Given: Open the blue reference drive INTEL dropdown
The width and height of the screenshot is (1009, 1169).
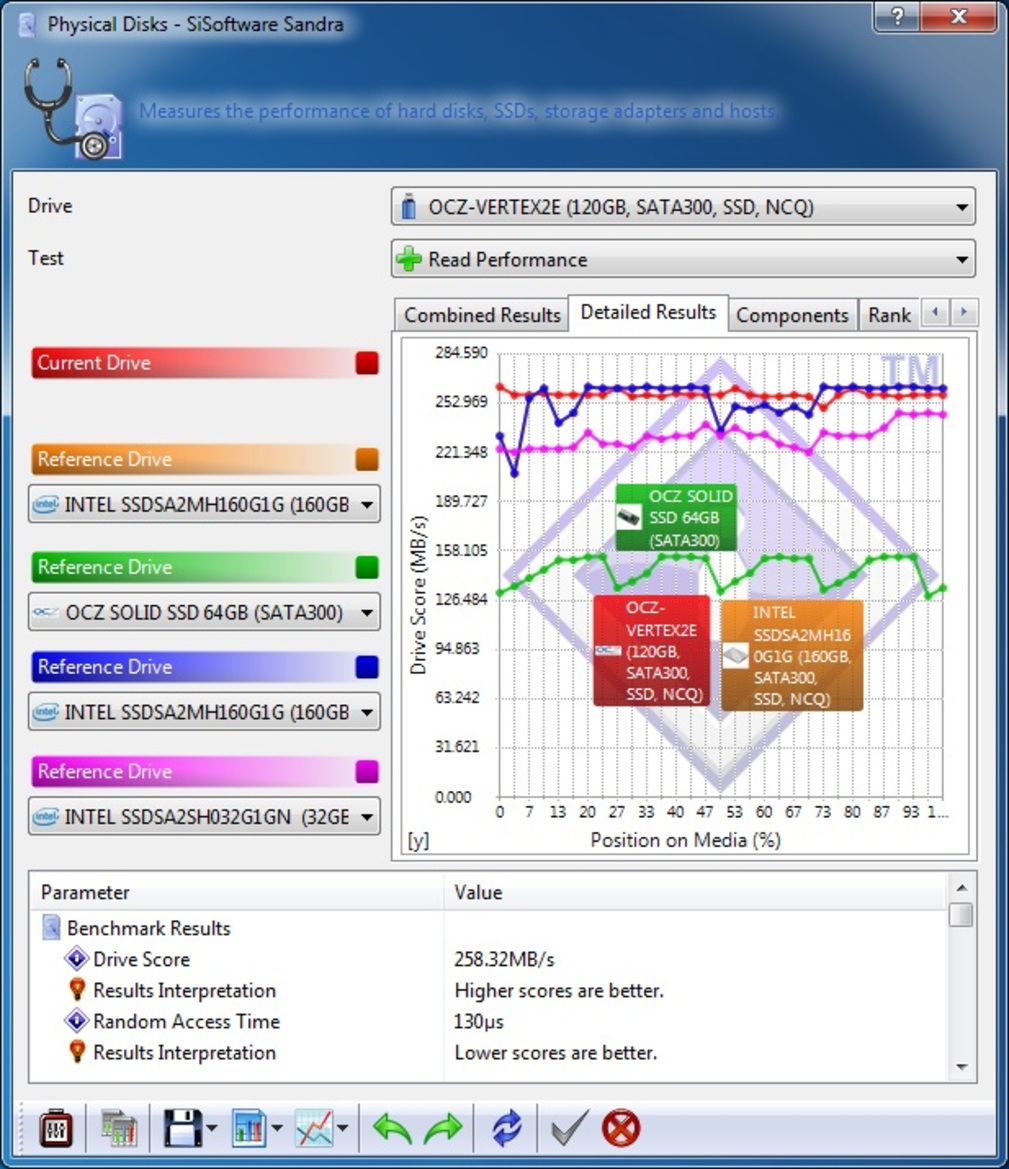Looking at the screenshot, I should (x=204, y=712).
